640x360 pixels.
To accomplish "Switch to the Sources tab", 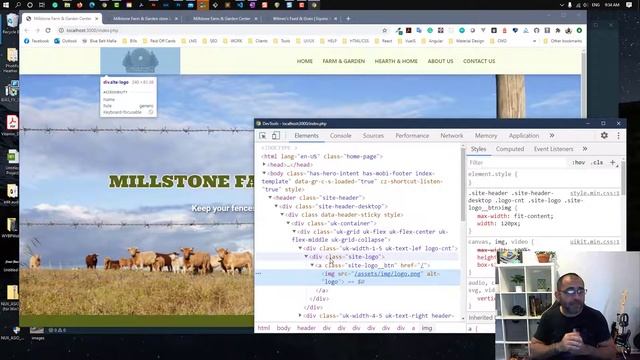I will [x=373, y=136].
